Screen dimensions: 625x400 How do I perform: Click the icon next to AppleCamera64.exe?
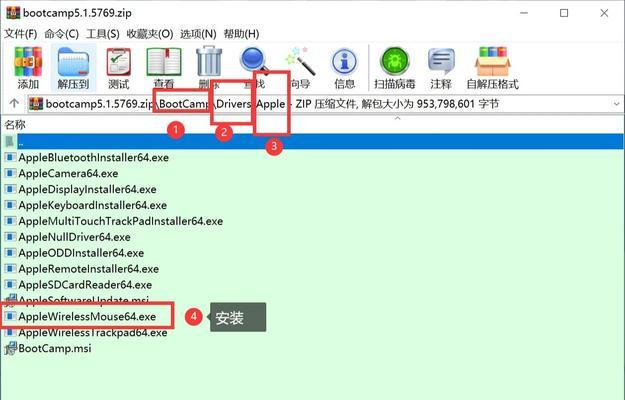coord(10,173)
